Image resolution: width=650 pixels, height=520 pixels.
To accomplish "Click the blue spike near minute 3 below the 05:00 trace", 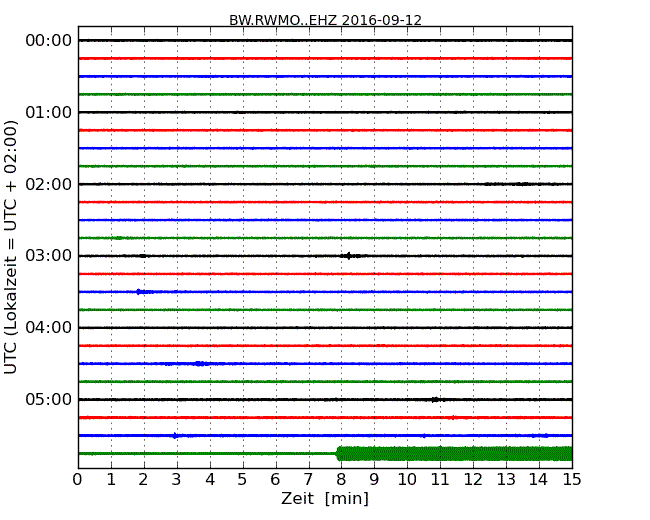I will coord(175,435).
